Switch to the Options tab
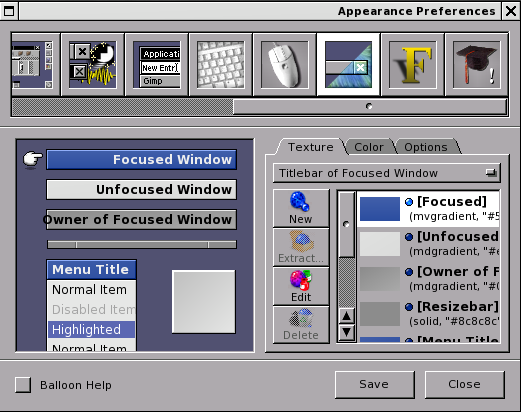521x412 pixels. pyautogui.click(x=426, y=147)
